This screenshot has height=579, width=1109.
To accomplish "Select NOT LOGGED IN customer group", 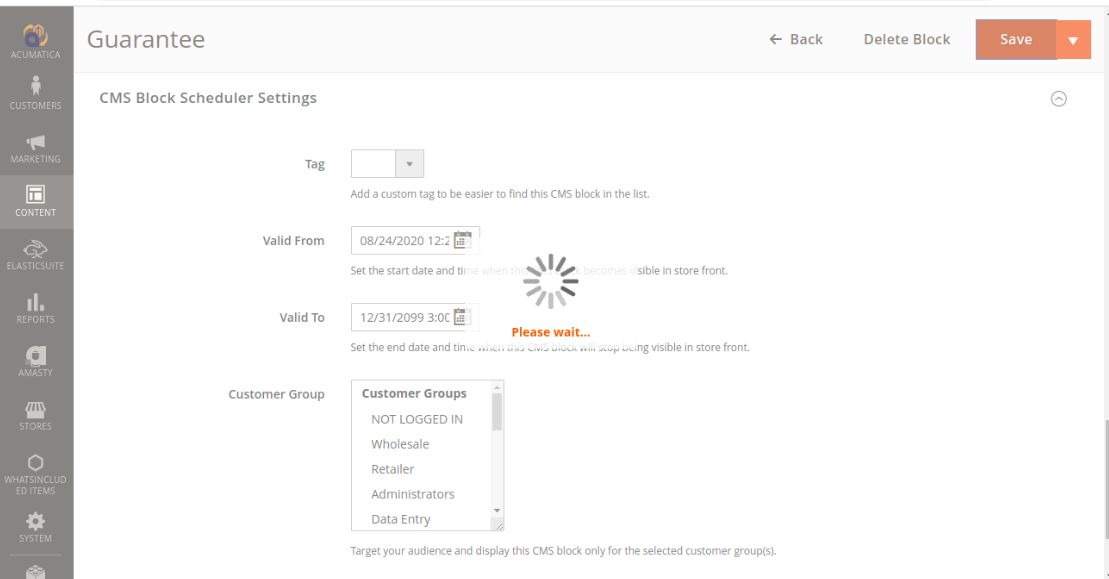I will pos(417,419).
